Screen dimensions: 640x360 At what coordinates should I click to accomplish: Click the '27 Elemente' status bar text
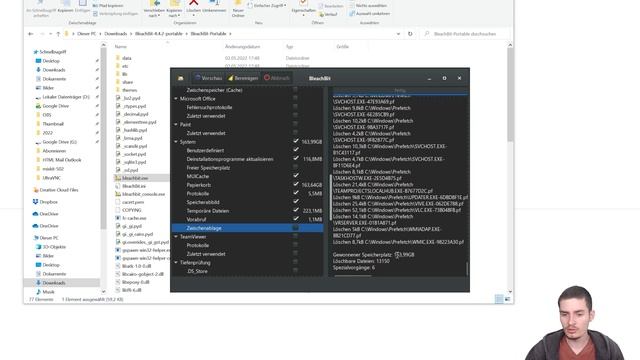pos(41,300)
